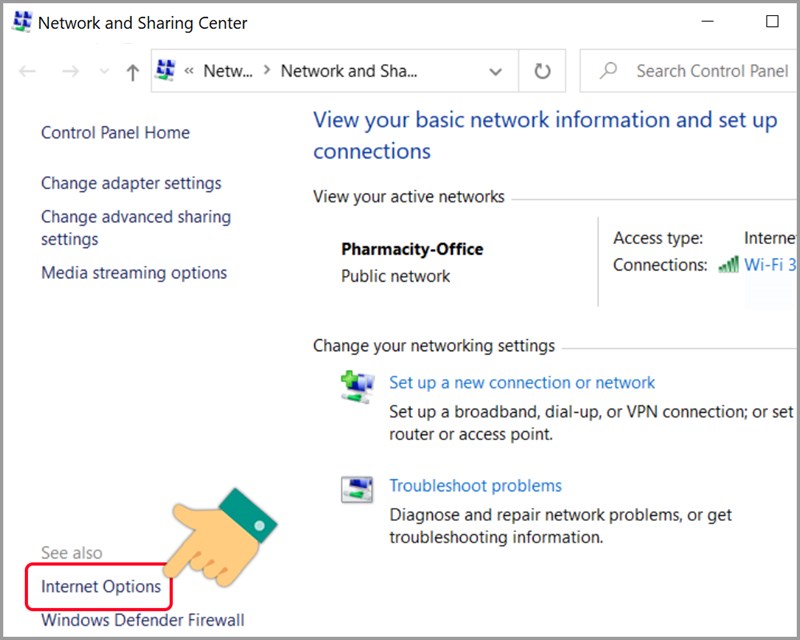This screenshot has width=800, height=640.
Task: Click 'Change adapter settings'
Action: 131,183
